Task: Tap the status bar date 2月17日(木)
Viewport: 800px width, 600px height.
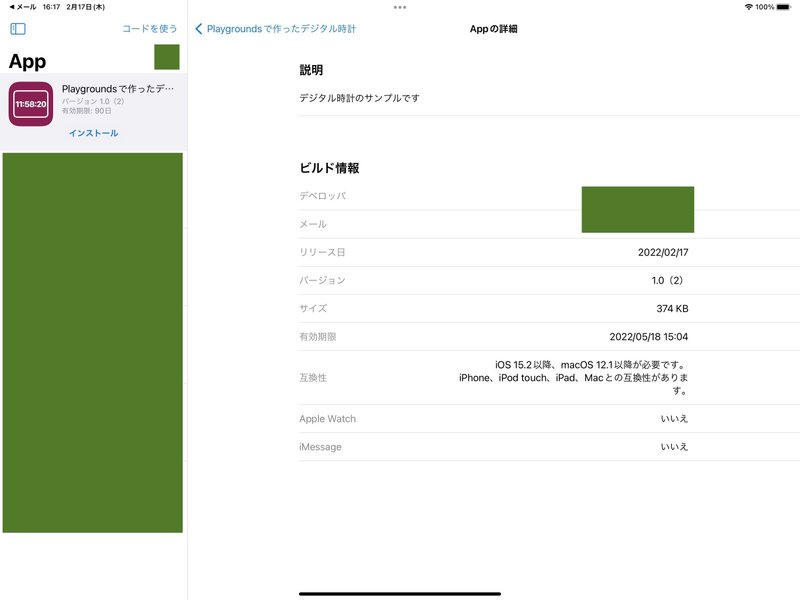Action: (x=86, y=7)
